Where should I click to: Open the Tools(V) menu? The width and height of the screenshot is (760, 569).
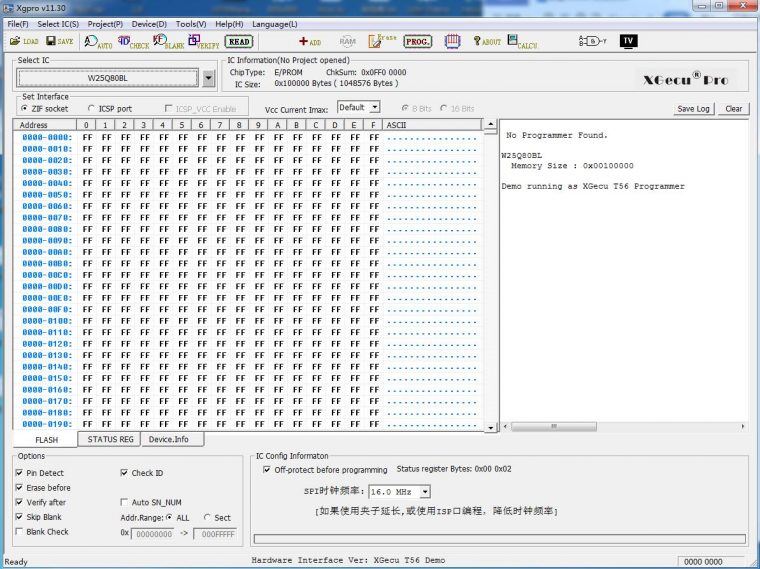[x=191, y=24]
